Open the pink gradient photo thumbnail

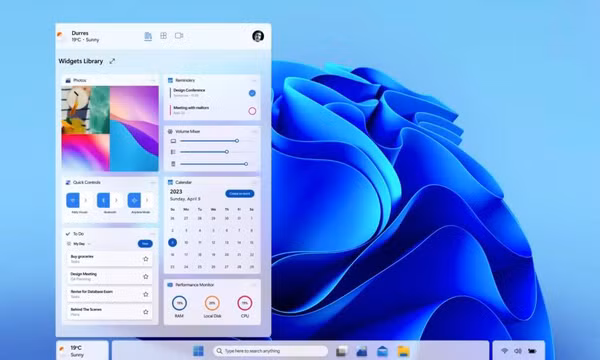tap(86, 152)
